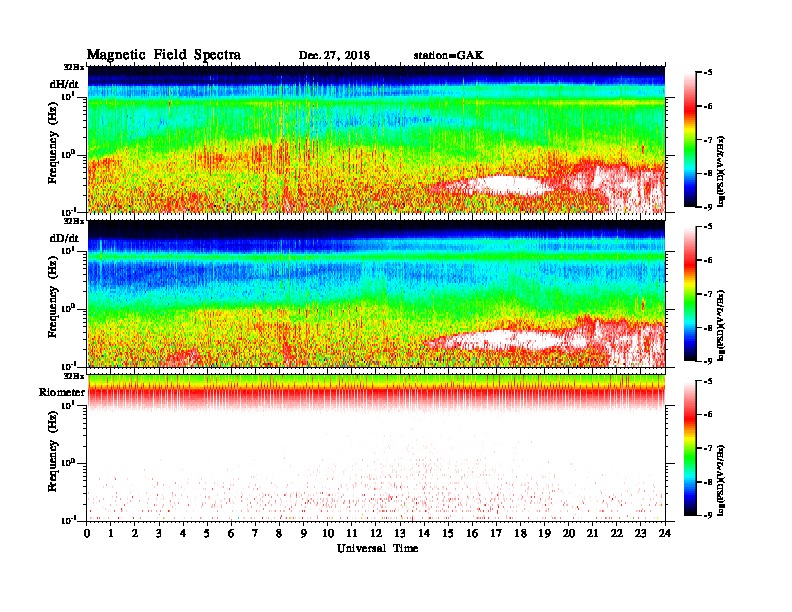
Task: Click the -9 tick on dH/dt color scale
Action: (x=708, y=207)
